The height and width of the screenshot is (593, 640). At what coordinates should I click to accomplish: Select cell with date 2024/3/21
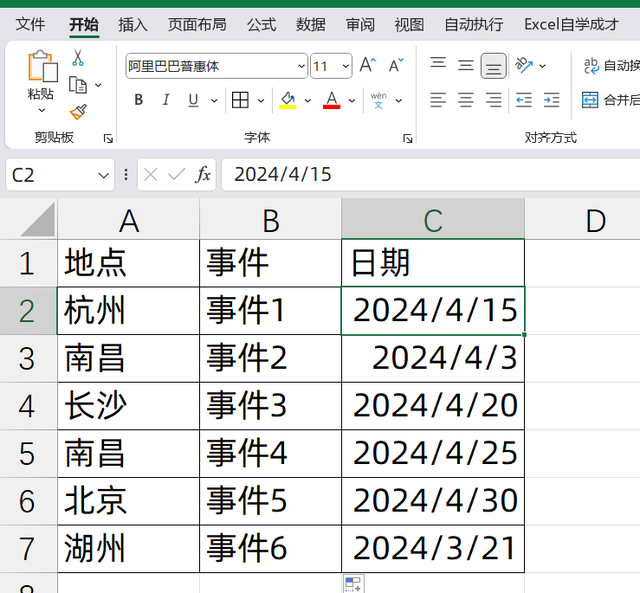[433, 549]
